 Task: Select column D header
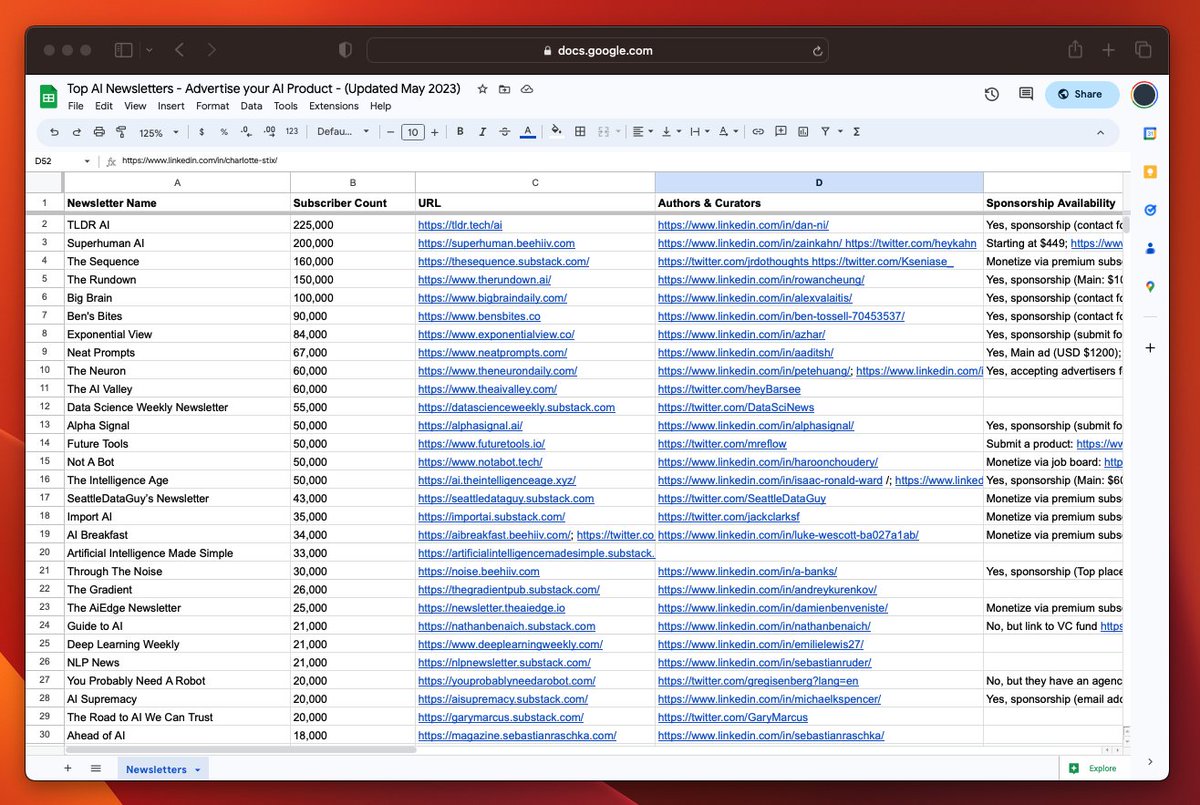click(819, 182)
